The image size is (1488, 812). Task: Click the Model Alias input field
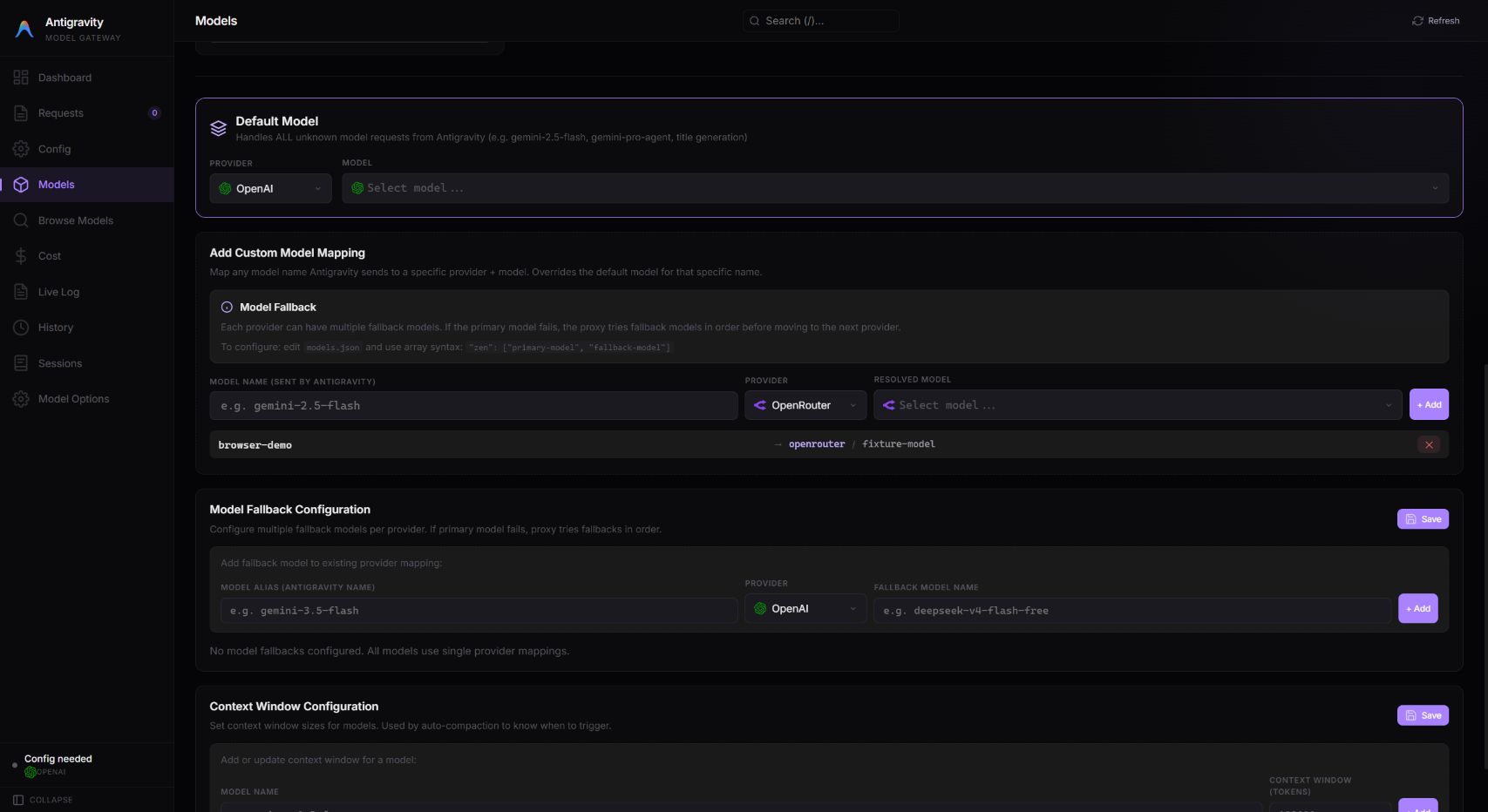click(x=479, y=611)
